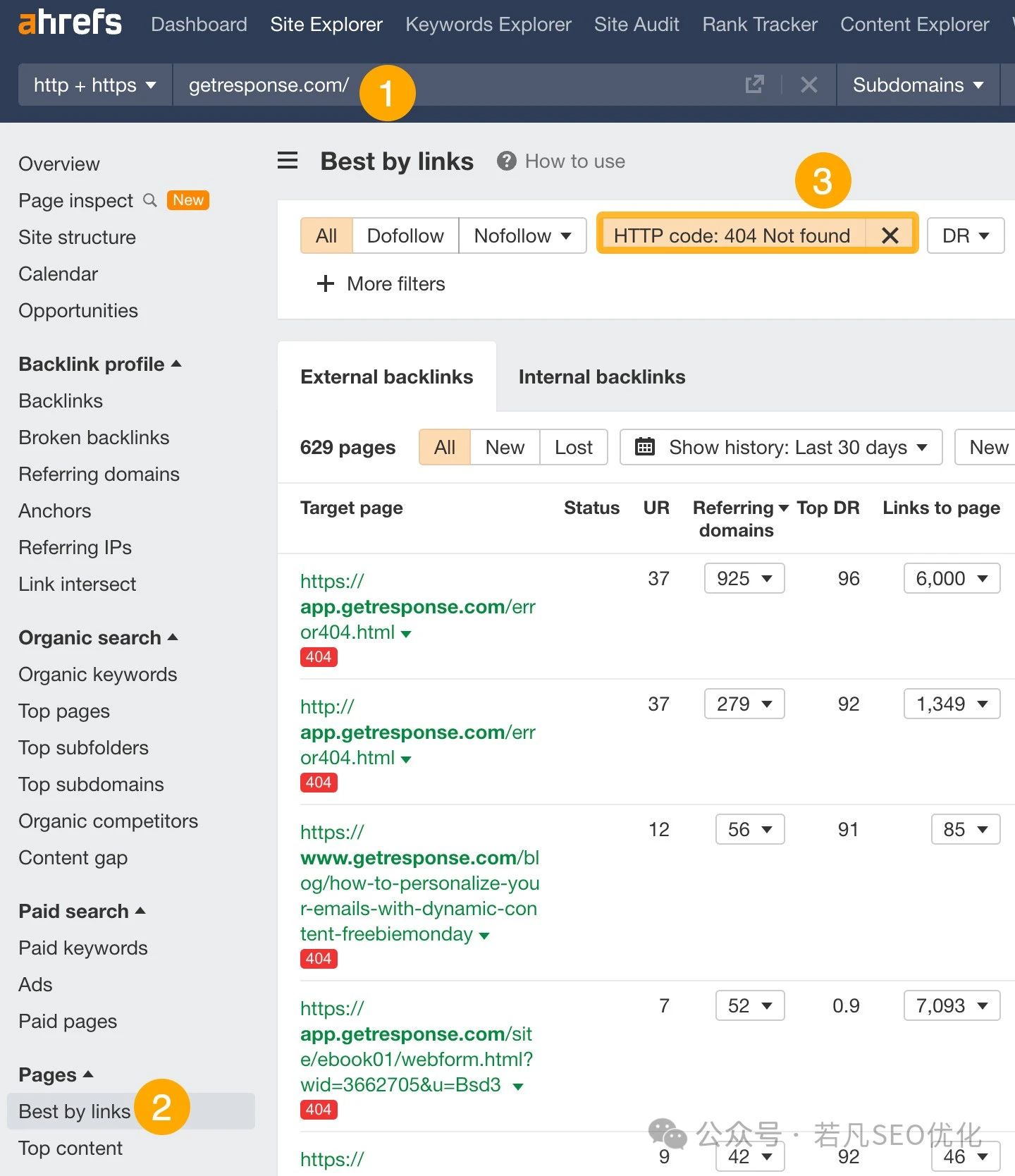This screenshot has height=1176, width=1015.
Task: Expand Show history: Last 30 days
Action: coord(781,447)
